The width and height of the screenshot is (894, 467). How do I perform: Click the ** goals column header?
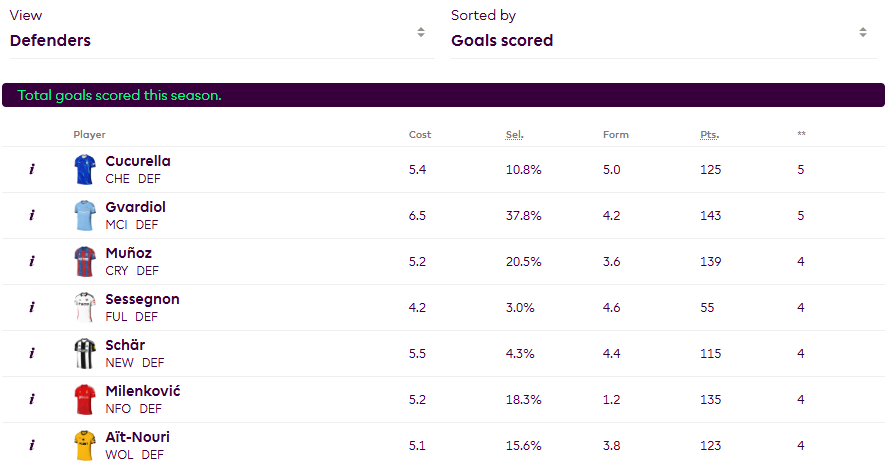(801, 135)
